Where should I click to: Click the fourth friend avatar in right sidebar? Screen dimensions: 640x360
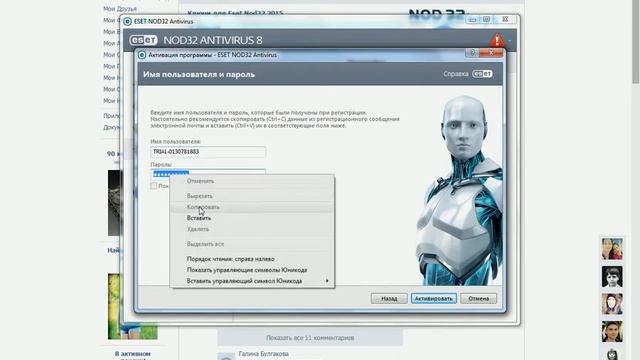pos(612,331)
